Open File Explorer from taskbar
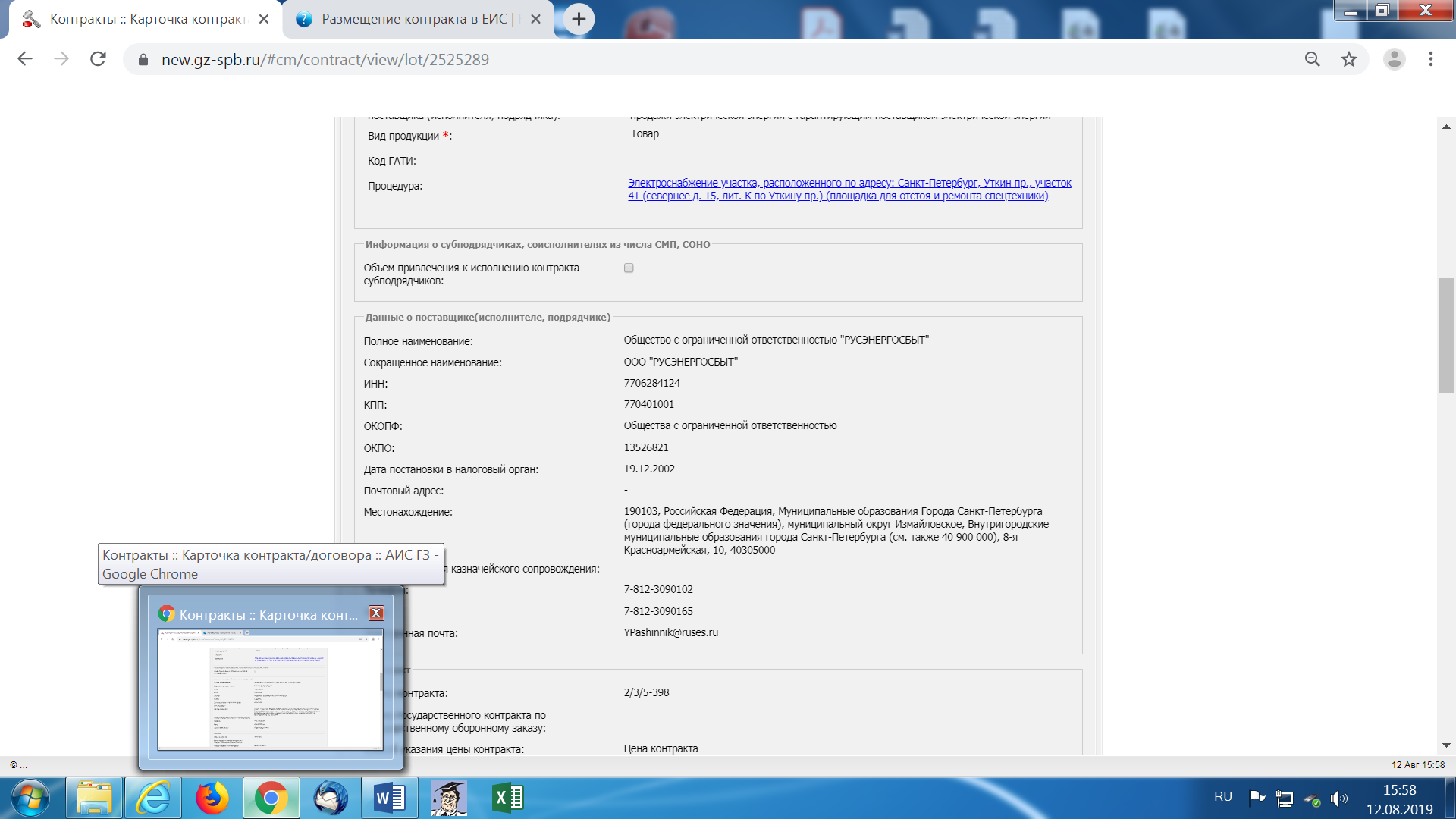 pyautogui.click(x=94, y=798)
